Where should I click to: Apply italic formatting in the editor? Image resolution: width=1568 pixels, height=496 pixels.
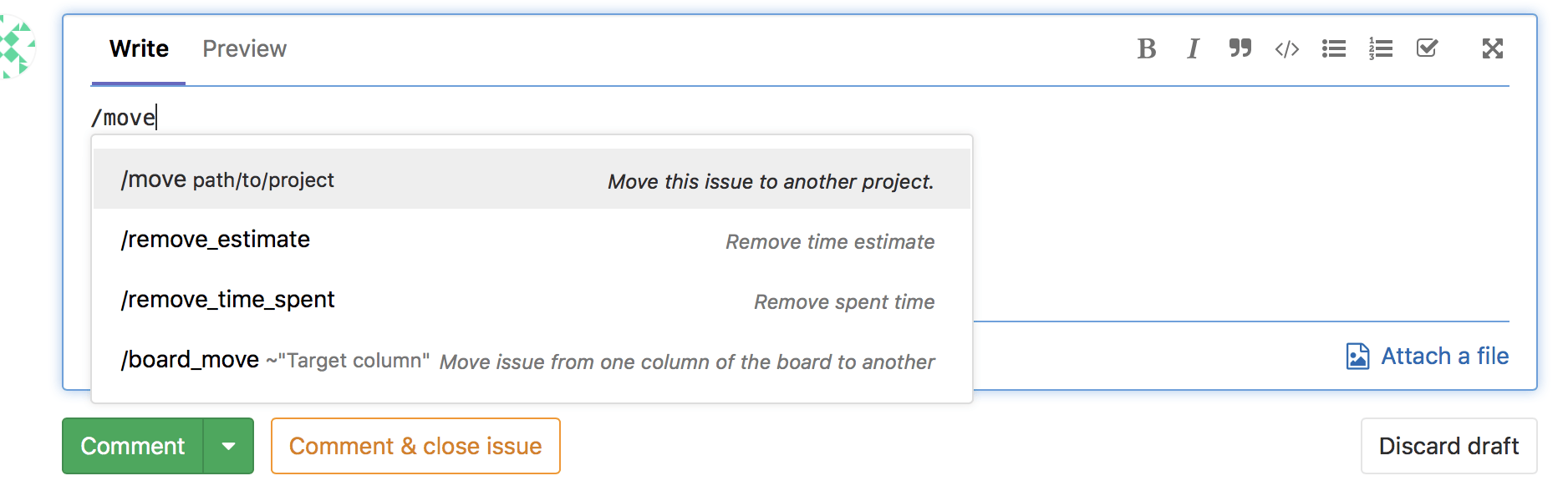[x=1193, y=48]
